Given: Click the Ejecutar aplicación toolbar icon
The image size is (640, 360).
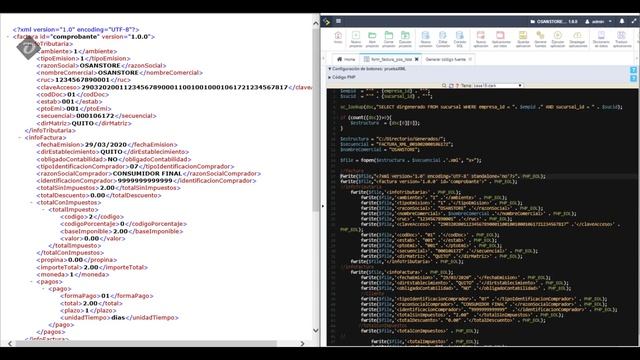Looking at the screenshot, I should pyautogui.click(x=558, y=39).
